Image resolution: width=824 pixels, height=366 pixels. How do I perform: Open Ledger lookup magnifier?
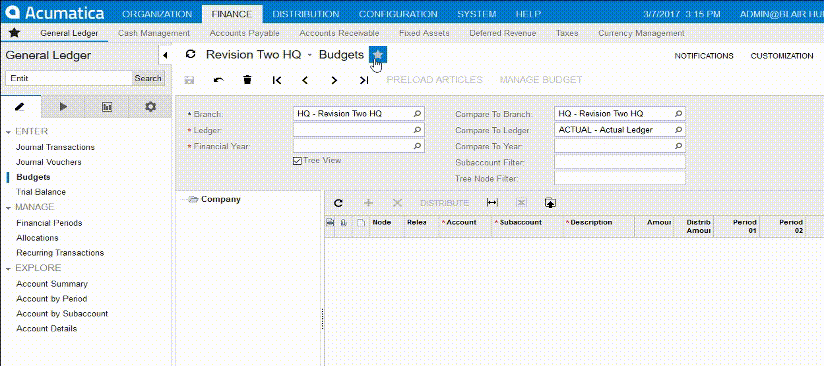coord(417,129)
